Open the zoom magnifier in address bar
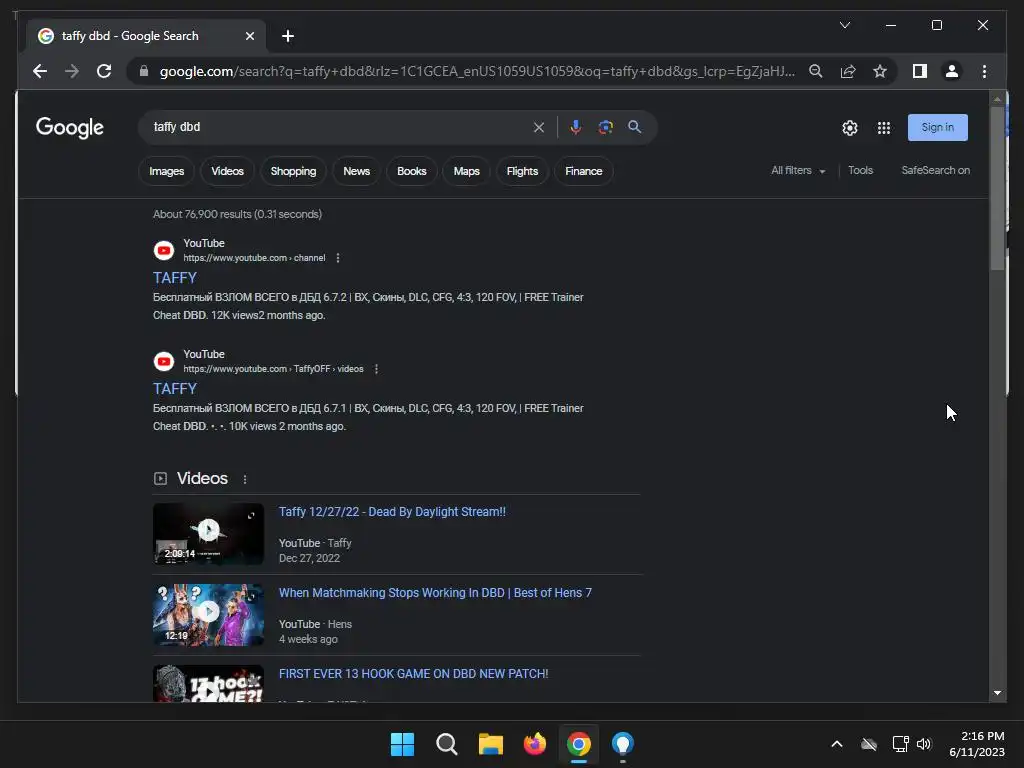Screen dimensions: 1024x768 816,71
